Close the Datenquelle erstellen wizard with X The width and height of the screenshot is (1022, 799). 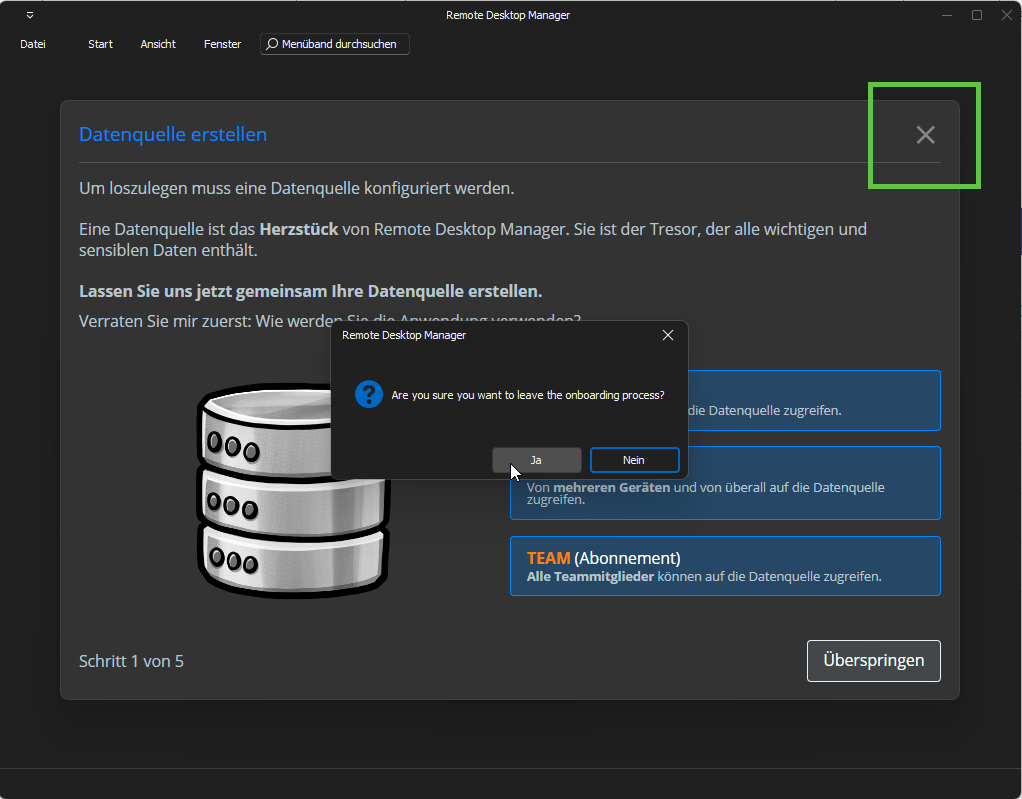pos(925,135)
